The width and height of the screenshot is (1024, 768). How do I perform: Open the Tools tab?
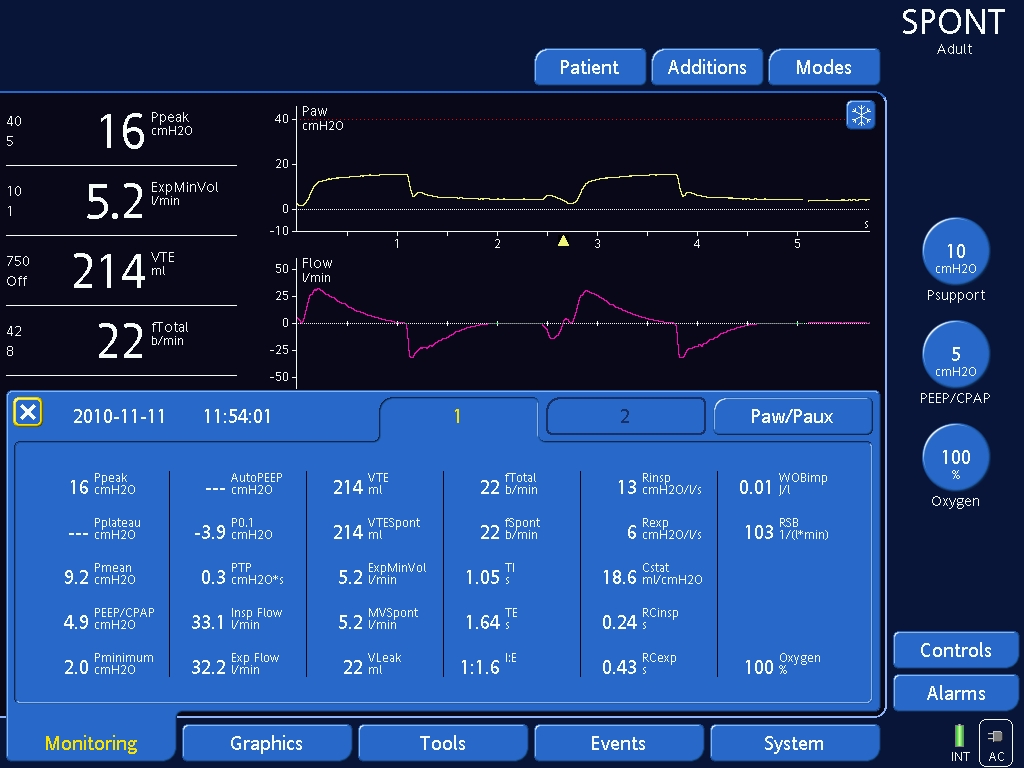point(443,743)
